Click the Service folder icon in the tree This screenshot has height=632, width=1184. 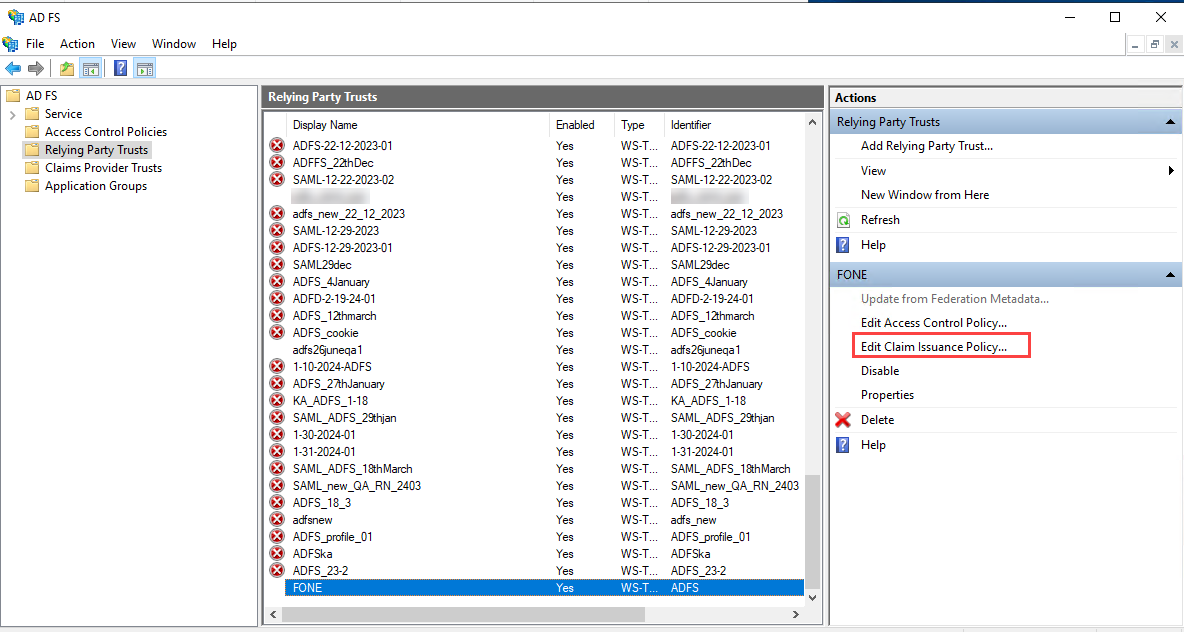32,114
